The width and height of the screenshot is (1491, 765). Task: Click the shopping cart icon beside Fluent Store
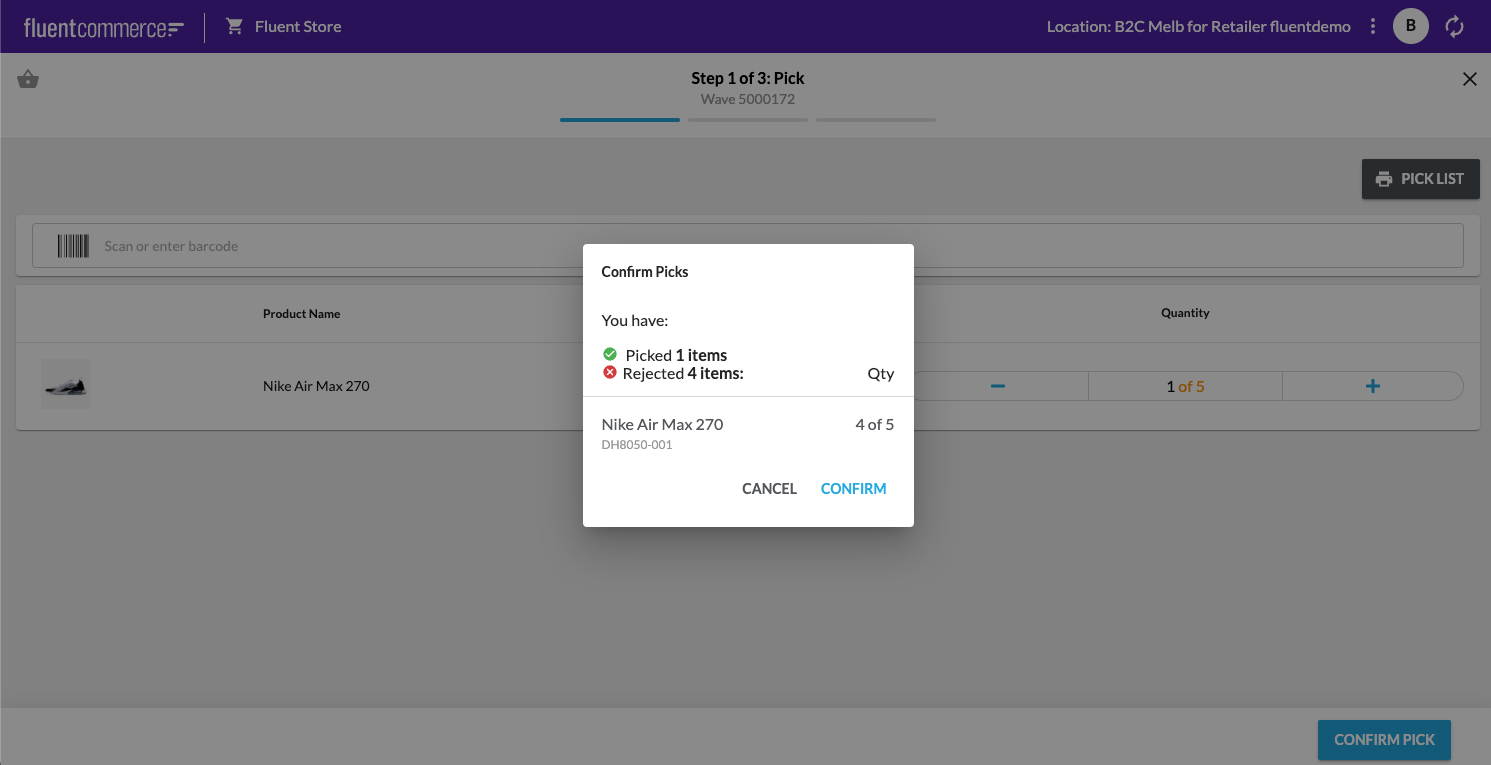pos(235,27)
